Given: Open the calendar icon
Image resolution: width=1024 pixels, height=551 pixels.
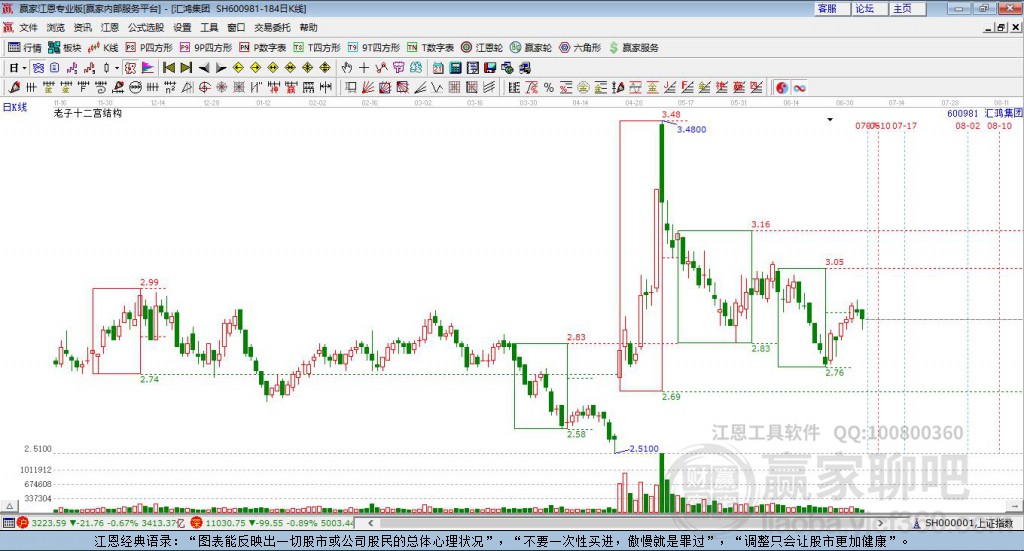Looking at the screenshot, I should click(x=438, y=68).
